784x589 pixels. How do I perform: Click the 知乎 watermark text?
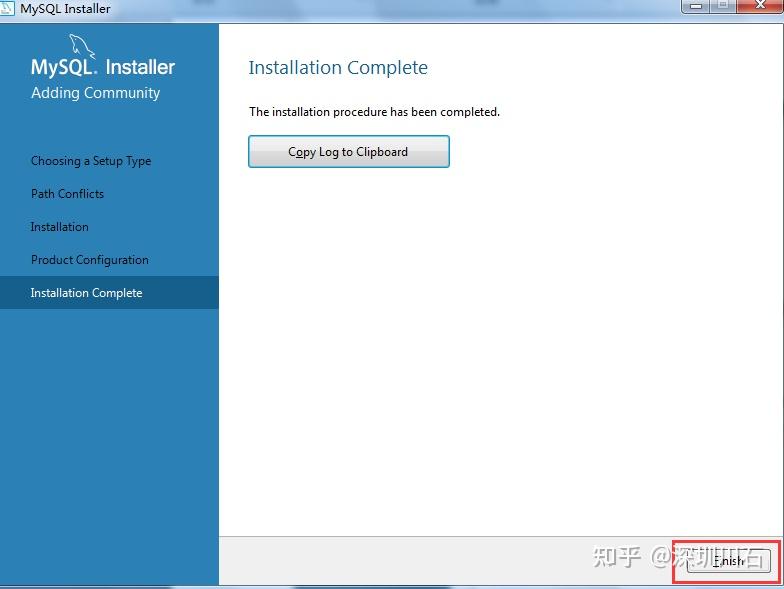pyautogui.click(x=617, y=556)
